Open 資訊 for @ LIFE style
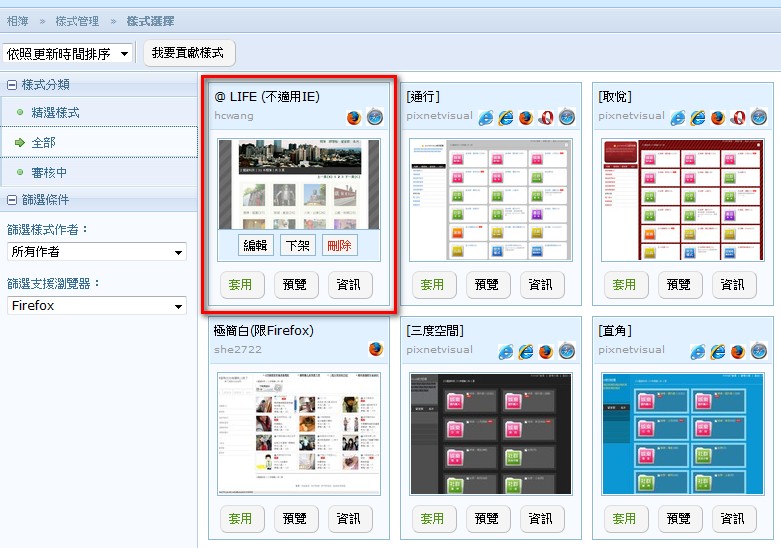This screenshot has height=548, width=781. (350, 285)
